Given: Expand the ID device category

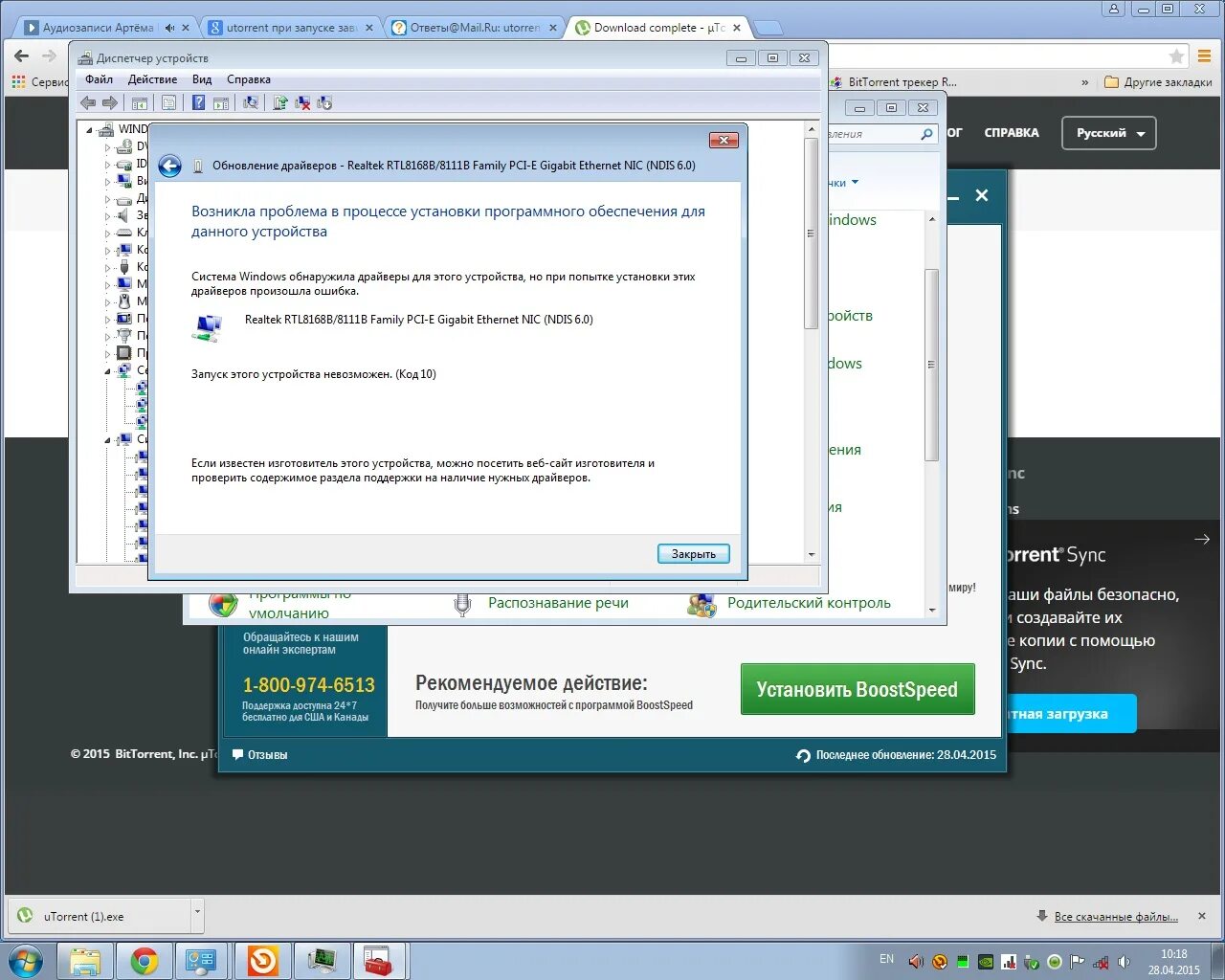Looking at the screenshot, I should [x=107, y=165].
